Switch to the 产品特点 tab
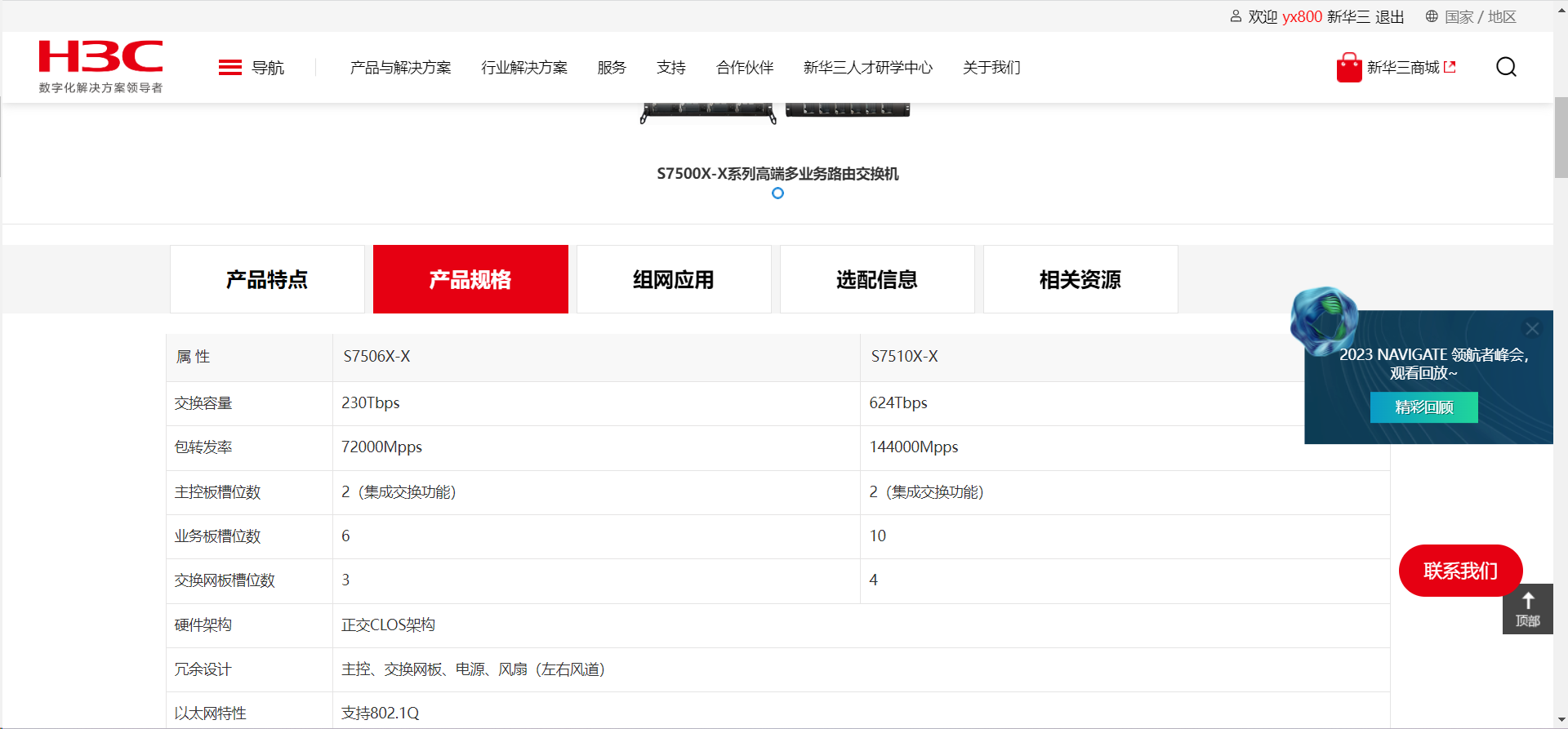This screenshot has width=1568, height=729. (267, 279)
